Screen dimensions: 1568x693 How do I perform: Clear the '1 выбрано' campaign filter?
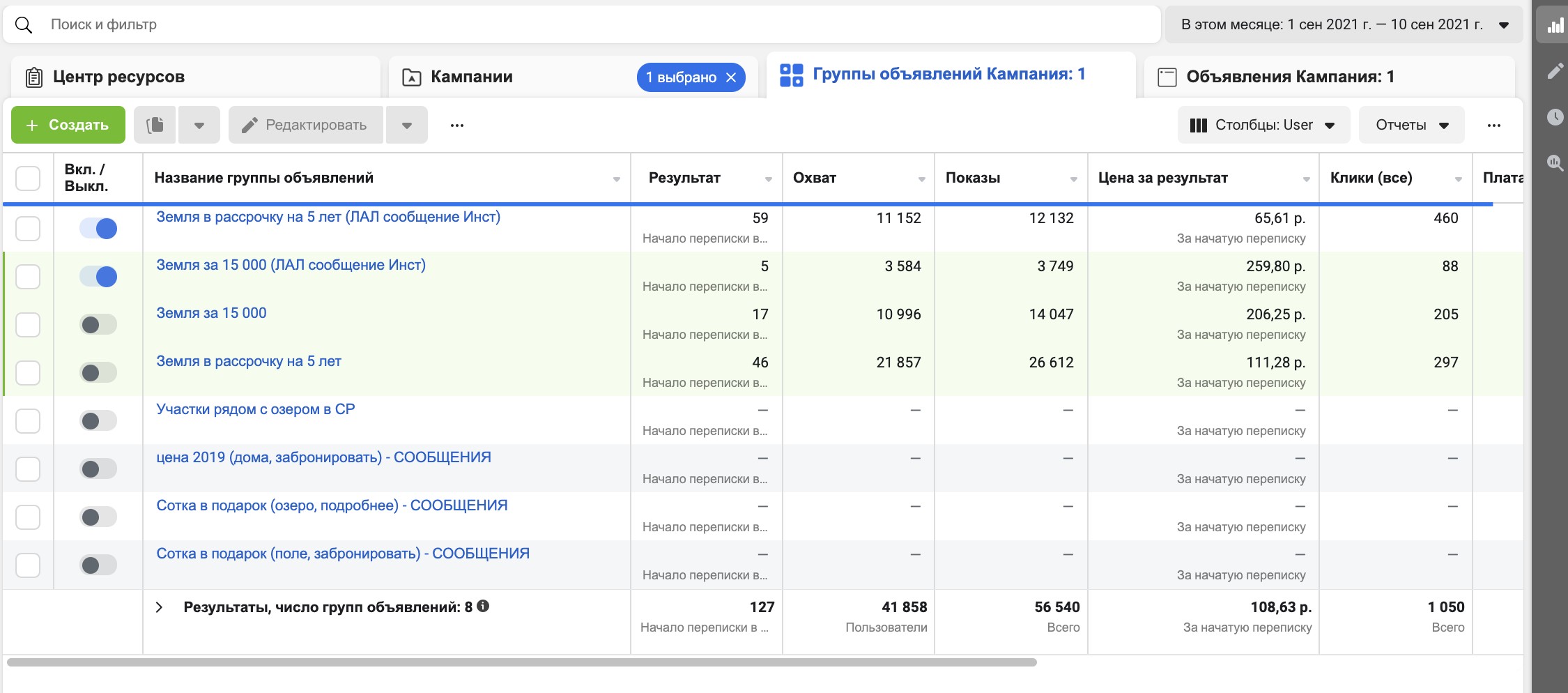coord(731,77)
